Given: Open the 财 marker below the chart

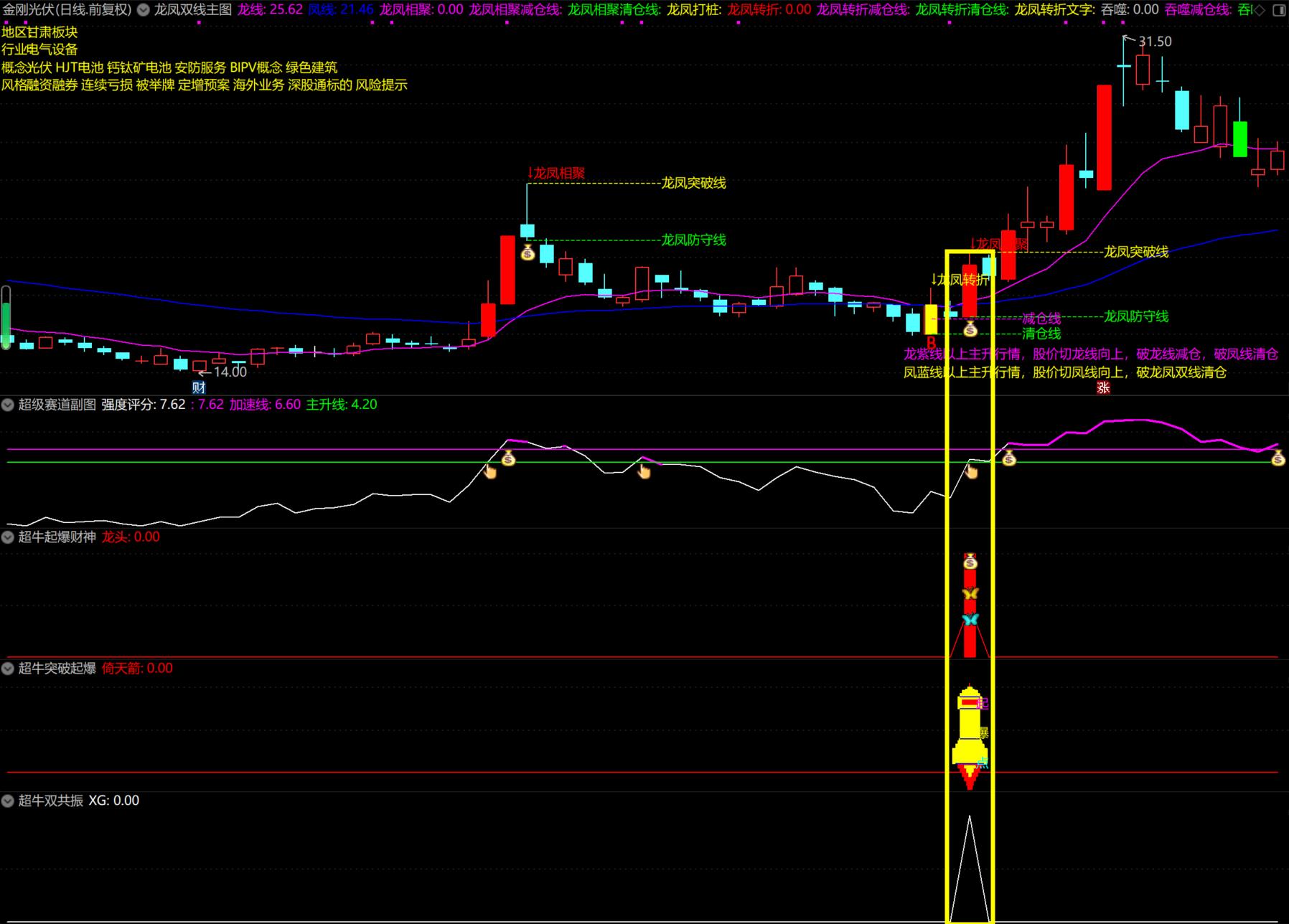Looking at the screenshot, I should [x=199, y=387].
